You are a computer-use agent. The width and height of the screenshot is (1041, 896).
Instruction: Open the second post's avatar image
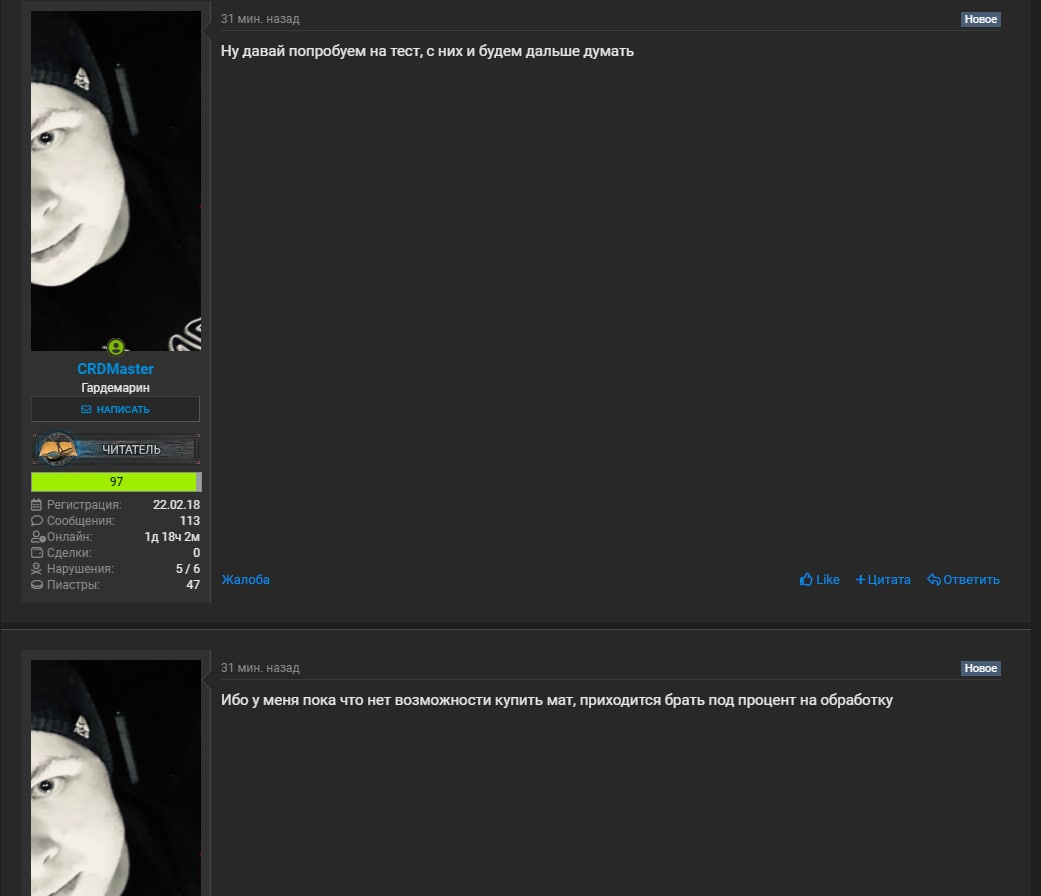116,778
